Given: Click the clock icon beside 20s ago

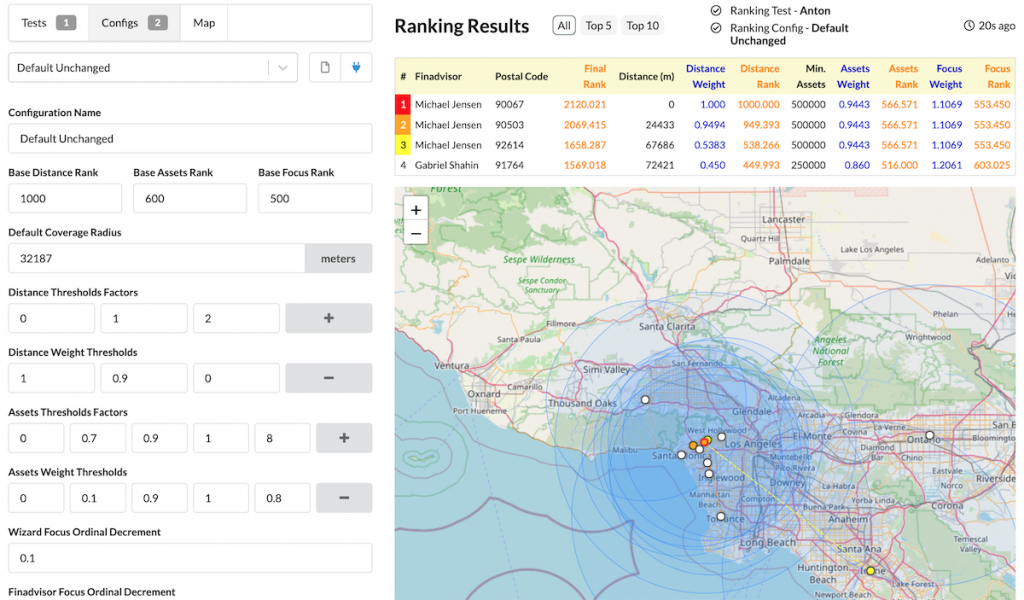Looking at the screenshot, I should [968, 25].
